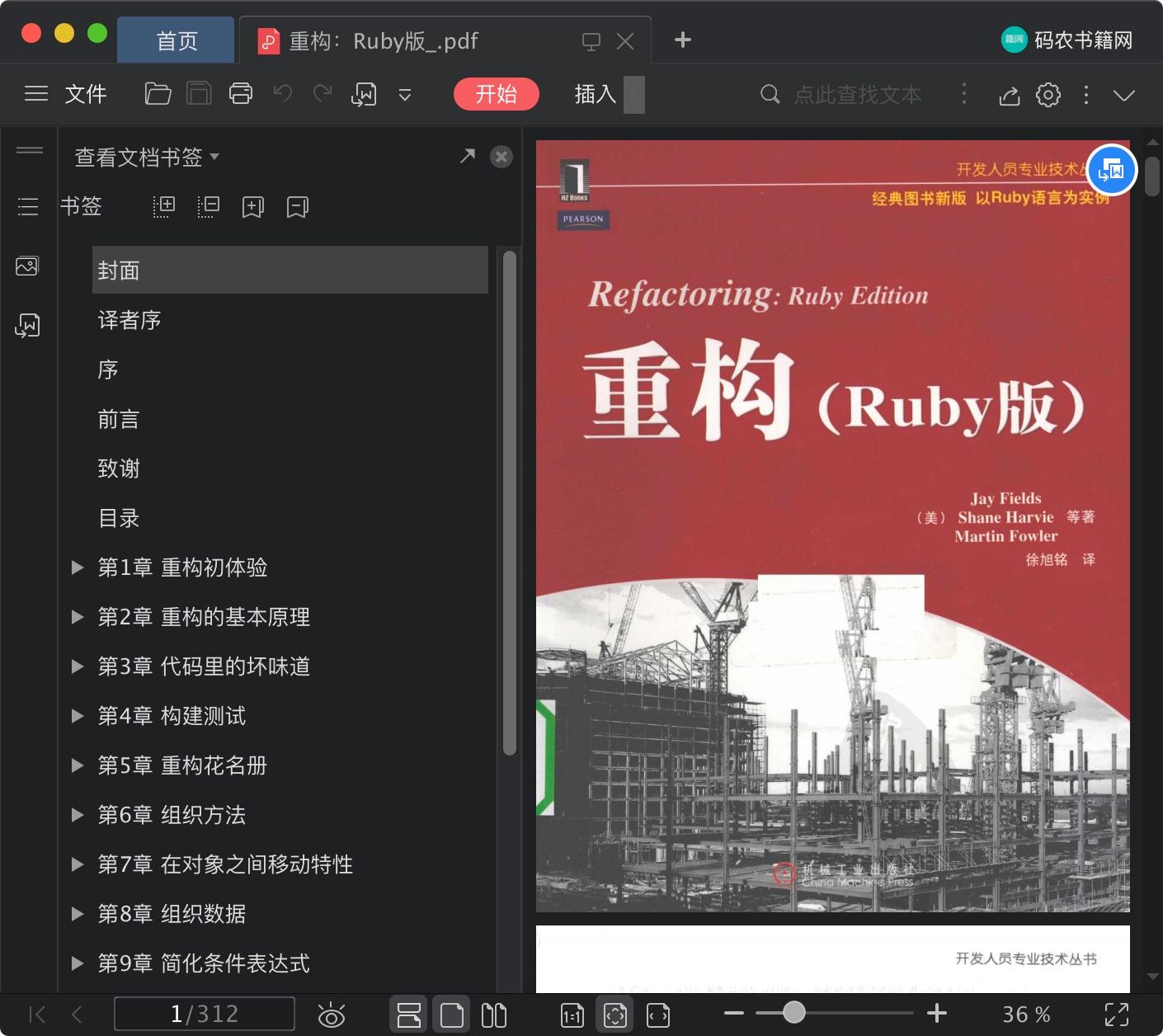
Task: Open the quick access toolbar dropdown
Action: click(405, 95)
